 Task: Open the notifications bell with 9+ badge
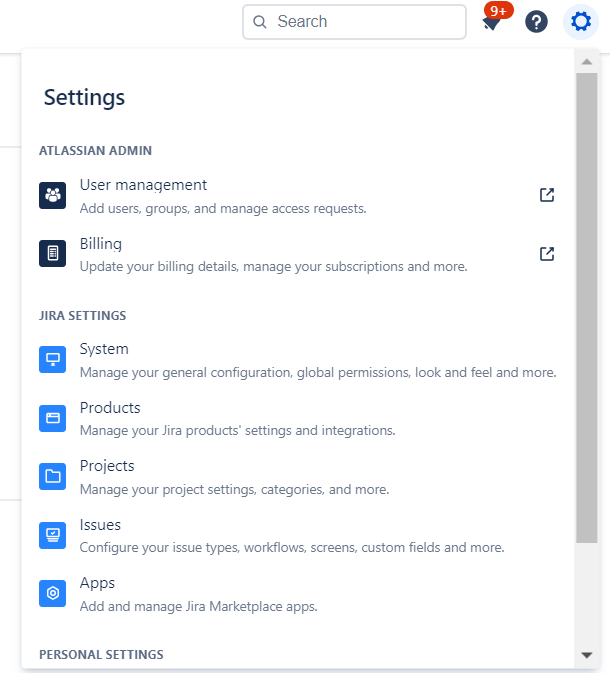click(x=491, y=22)
